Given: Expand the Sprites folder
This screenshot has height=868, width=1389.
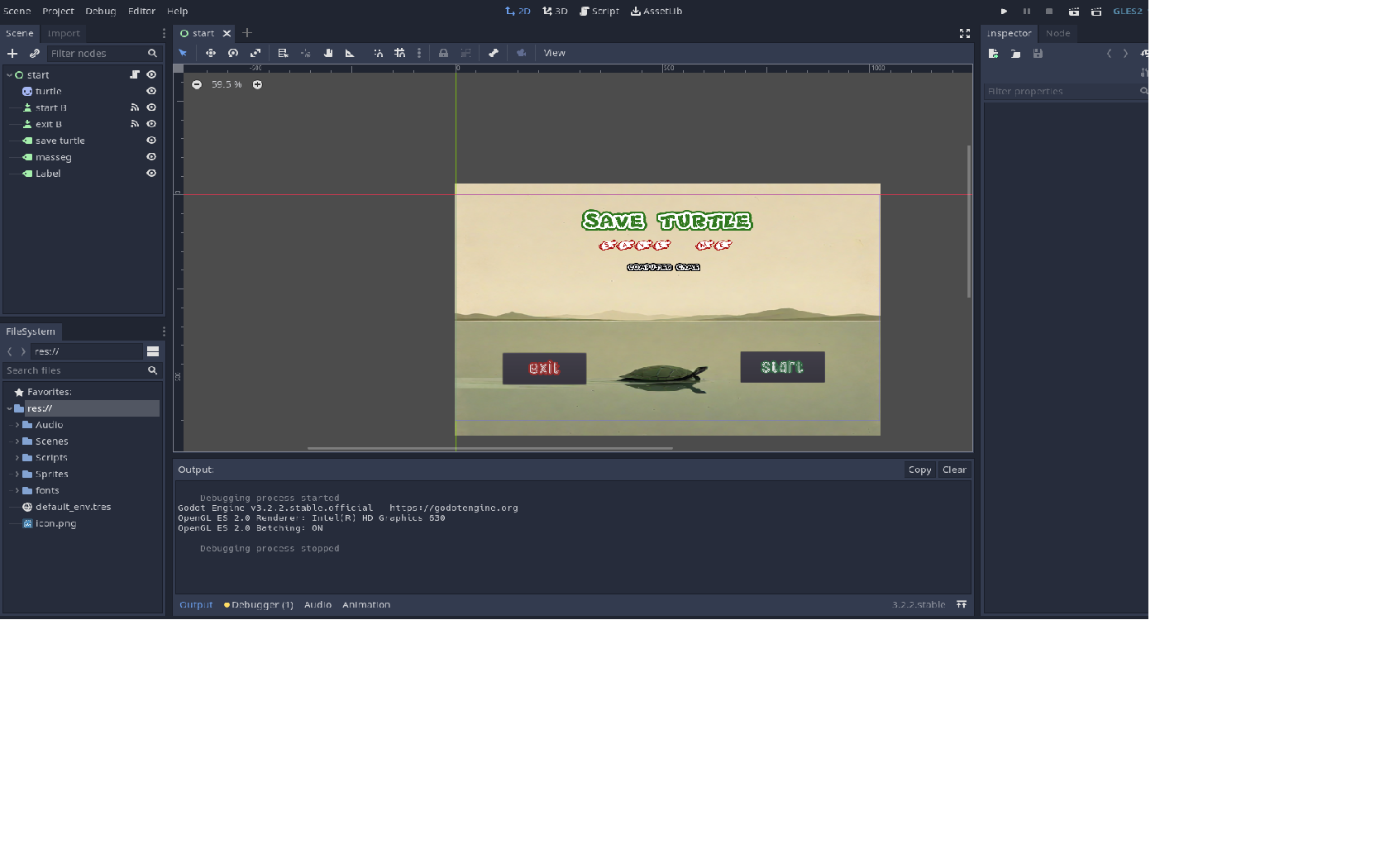Looking at the screenshot, I should pyautogui.click(x=17, y=474).
